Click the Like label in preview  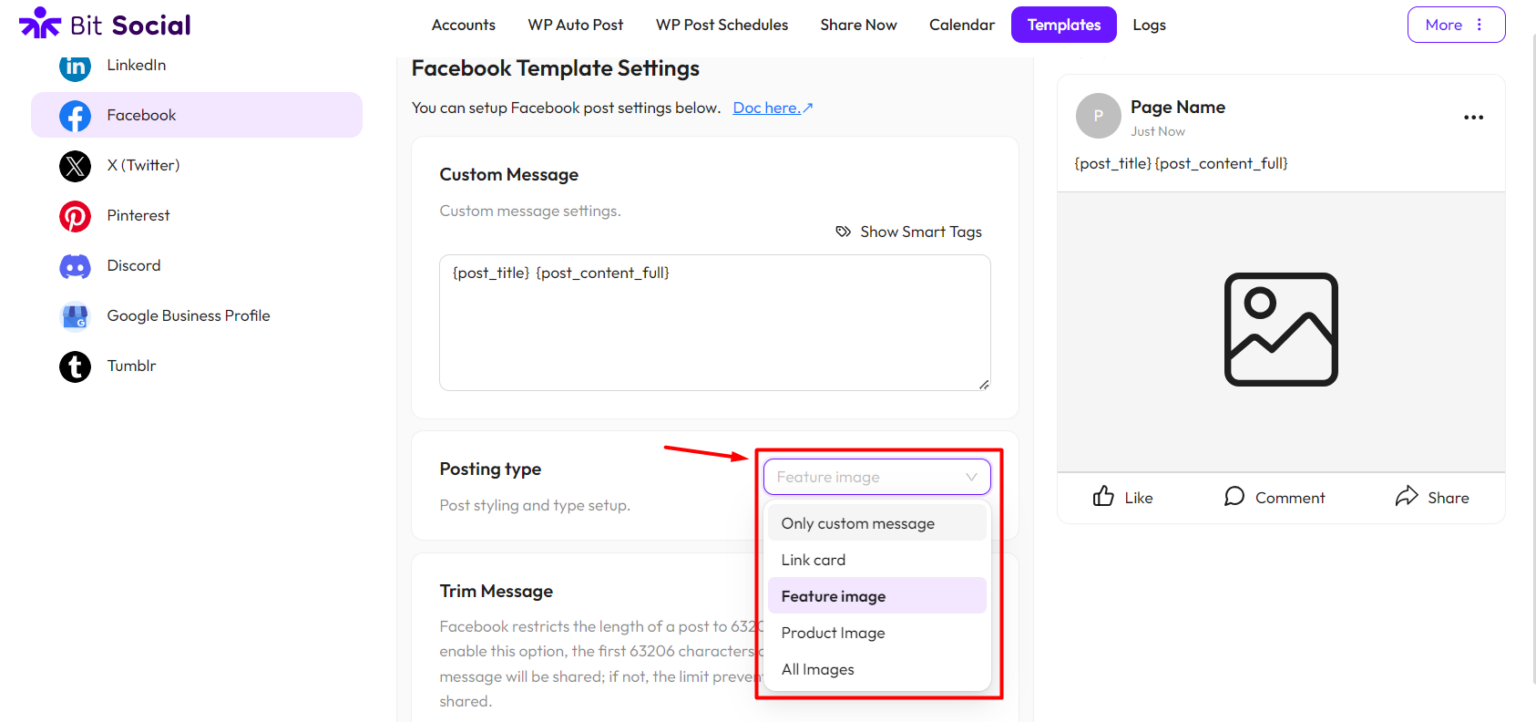[x=1138, y=498]
